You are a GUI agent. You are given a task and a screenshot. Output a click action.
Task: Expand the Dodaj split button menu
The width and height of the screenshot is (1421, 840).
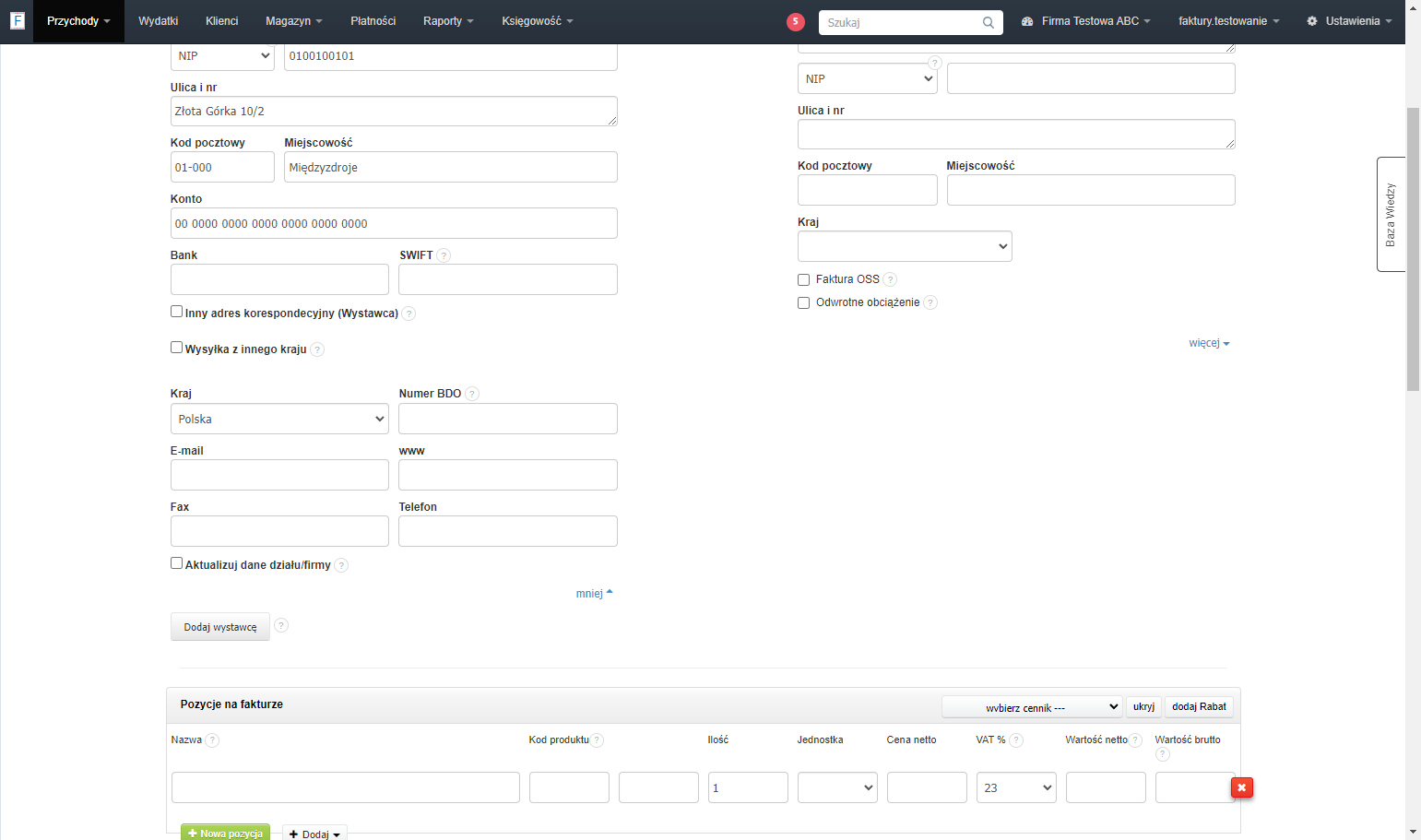[x=314, y=834]
